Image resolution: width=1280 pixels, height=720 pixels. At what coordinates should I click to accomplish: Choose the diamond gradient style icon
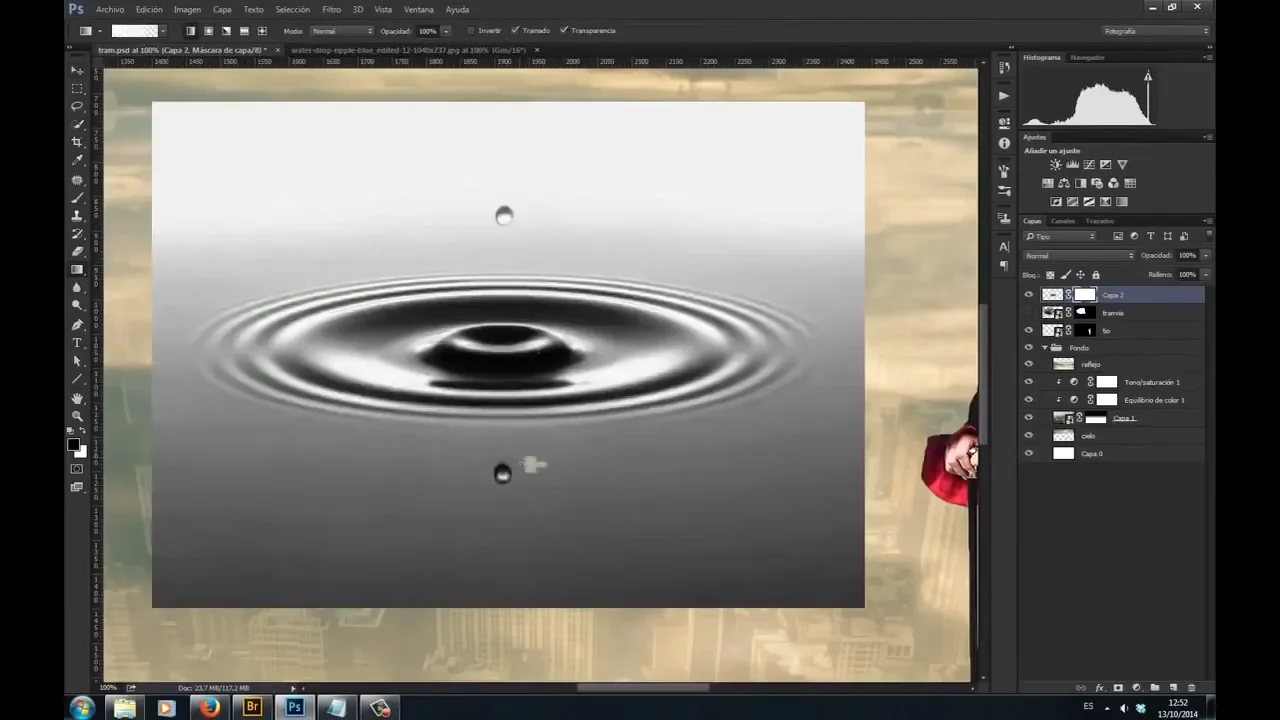coord(262,31)
